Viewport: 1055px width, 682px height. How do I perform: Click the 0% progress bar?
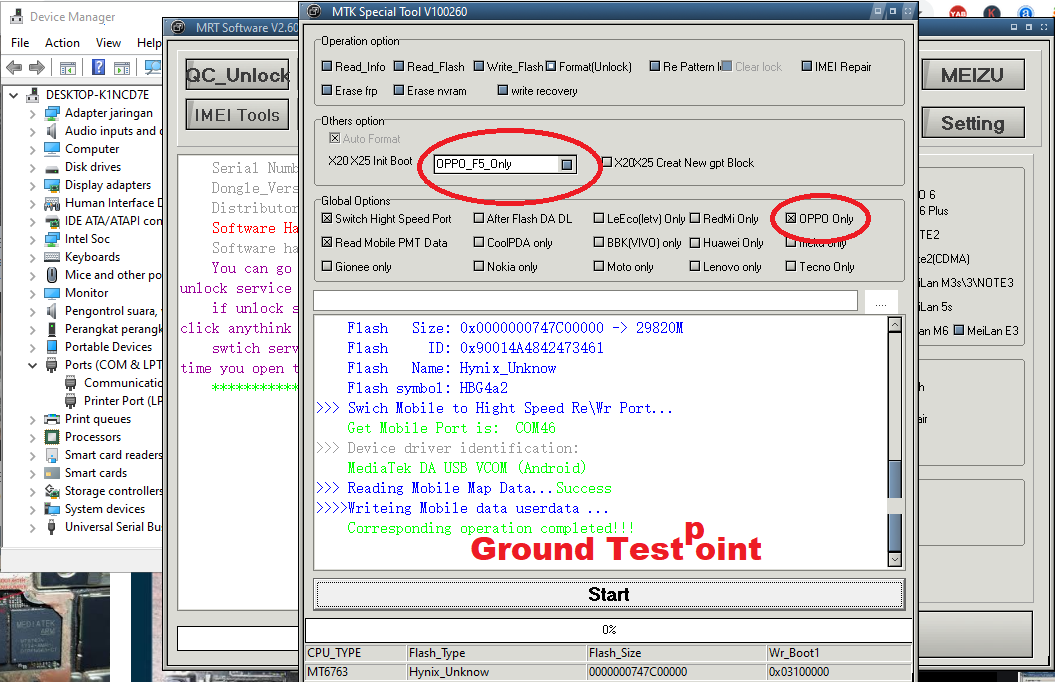click(609, 630)
